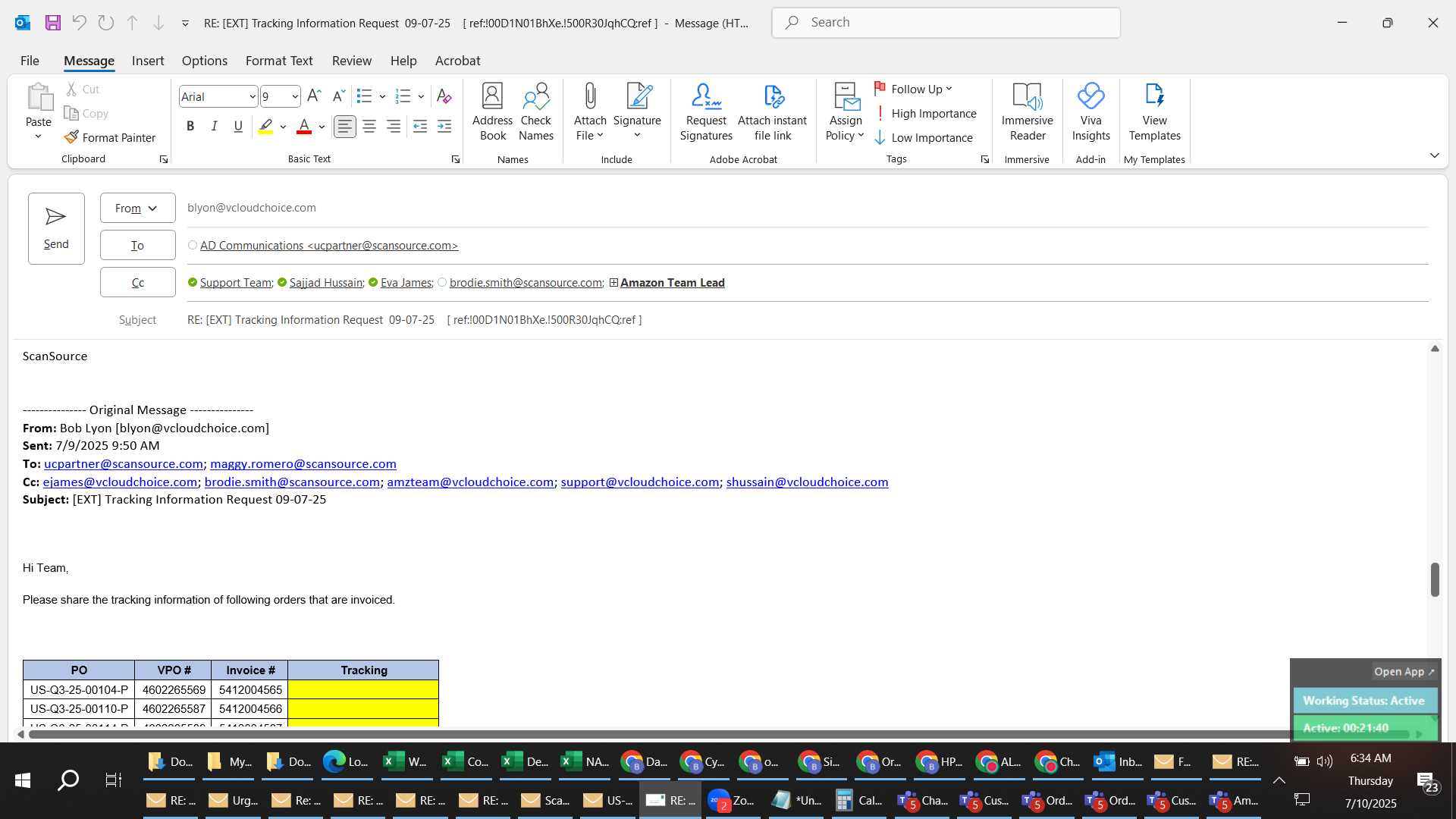The width and height of the screenshot is (1456, 819).
Task: Mark message as High Importance
Action: pos(925,114)
